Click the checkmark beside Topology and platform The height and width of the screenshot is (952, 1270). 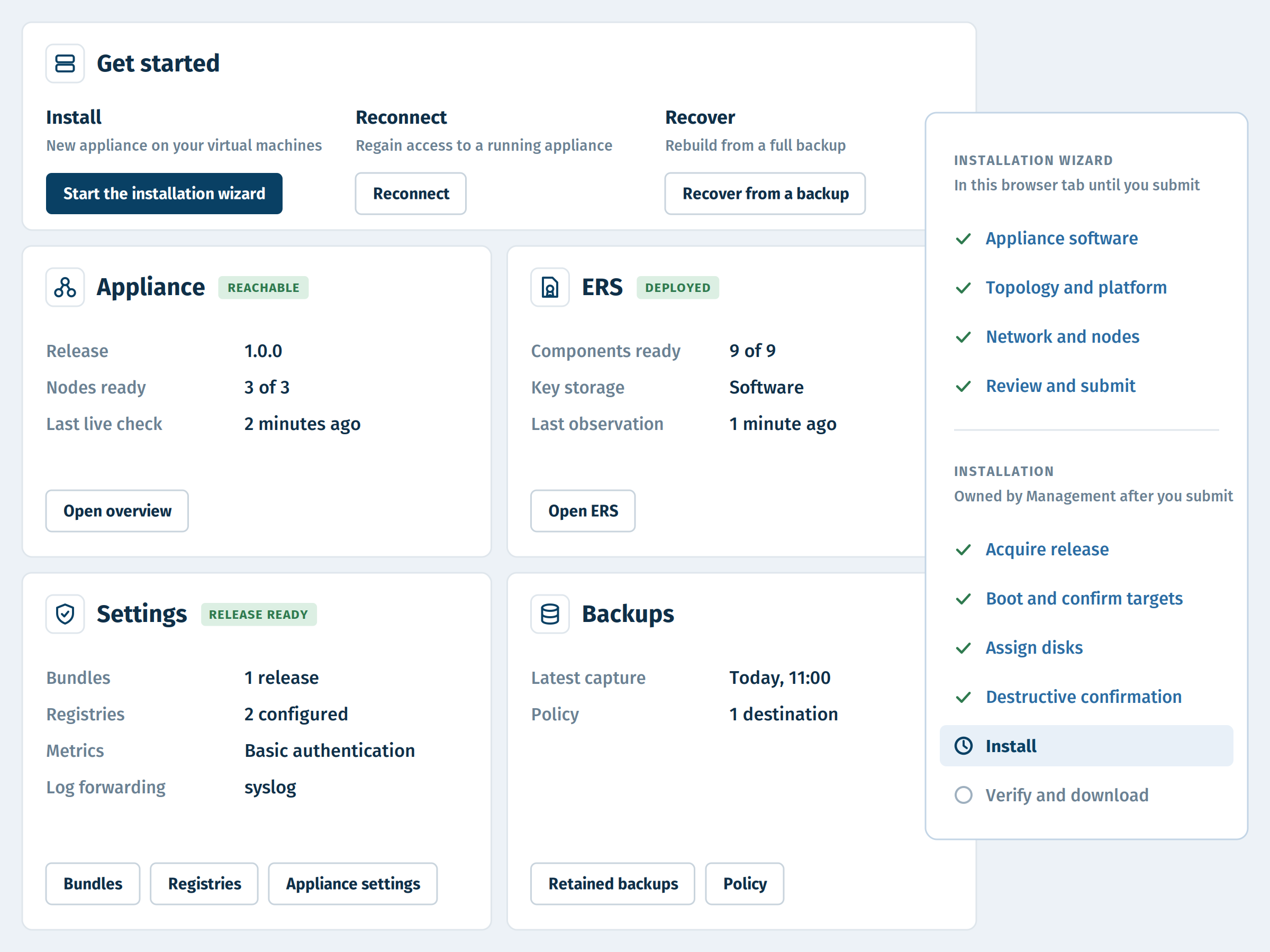(964, 288)
